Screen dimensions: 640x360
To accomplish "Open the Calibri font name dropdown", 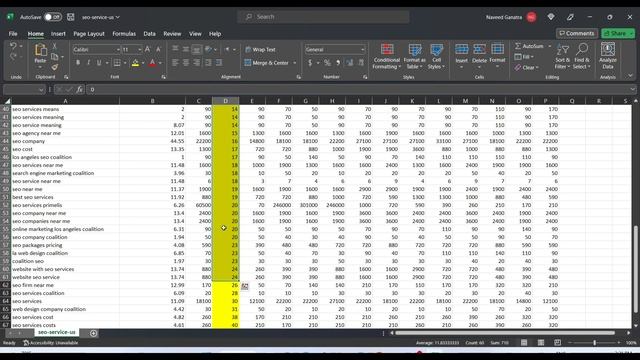I will 118,50.
